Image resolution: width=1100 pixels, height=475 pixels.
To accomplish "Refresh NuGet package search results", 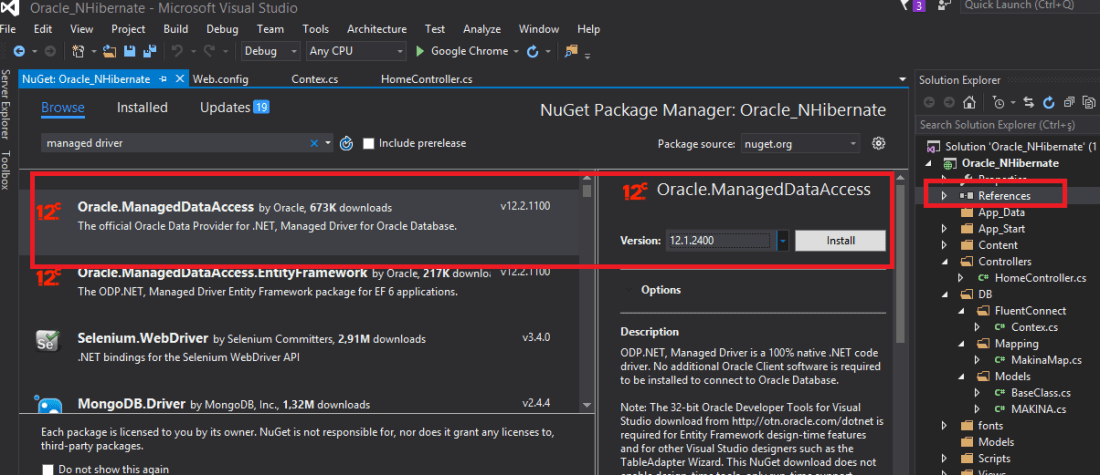I will pyautogui.click(x=346, y=143).
